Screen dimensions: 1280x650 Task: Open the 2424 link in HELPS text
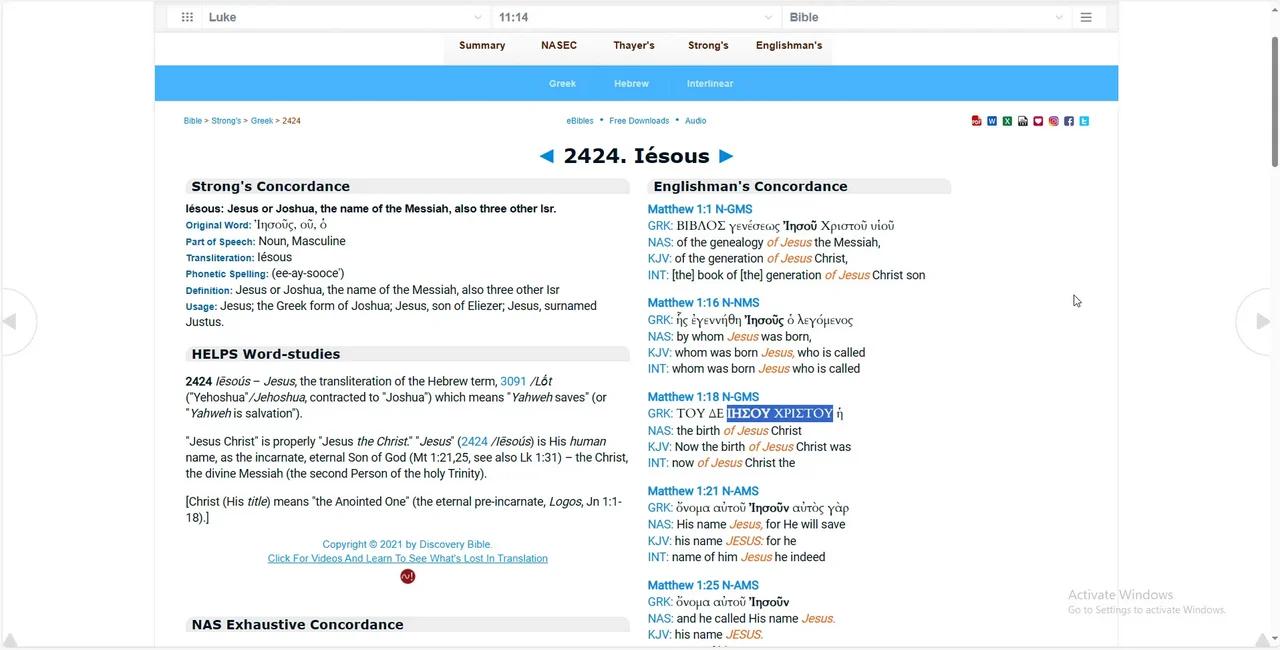(474, 441)
